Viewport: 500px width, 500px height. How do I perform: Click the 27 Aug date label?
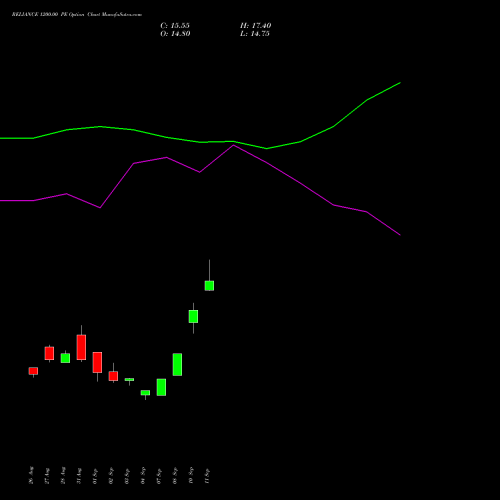pyautogui.click(x=47, y=475)
